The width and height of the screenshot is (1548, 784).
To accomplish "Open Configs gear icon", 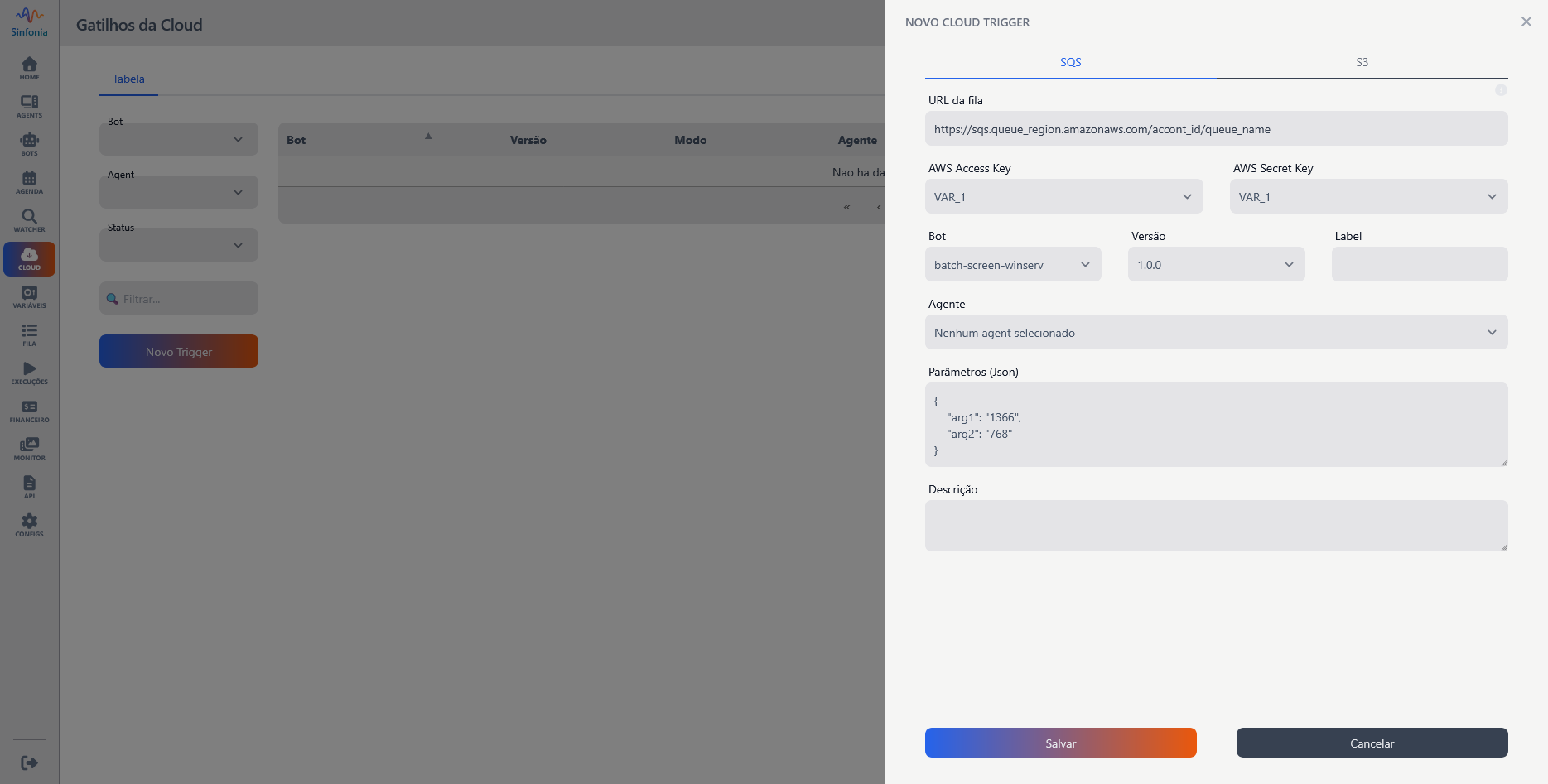I will coord(29,525).
